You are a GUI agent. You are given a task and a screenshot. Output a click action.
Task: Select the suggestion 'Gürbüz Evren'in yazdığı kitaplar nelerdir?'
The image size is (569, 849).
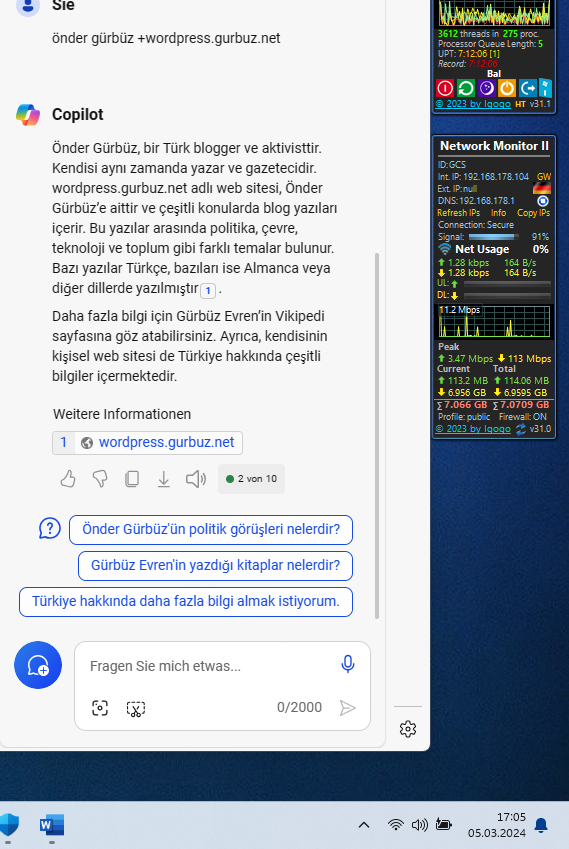tap(215, 565)
